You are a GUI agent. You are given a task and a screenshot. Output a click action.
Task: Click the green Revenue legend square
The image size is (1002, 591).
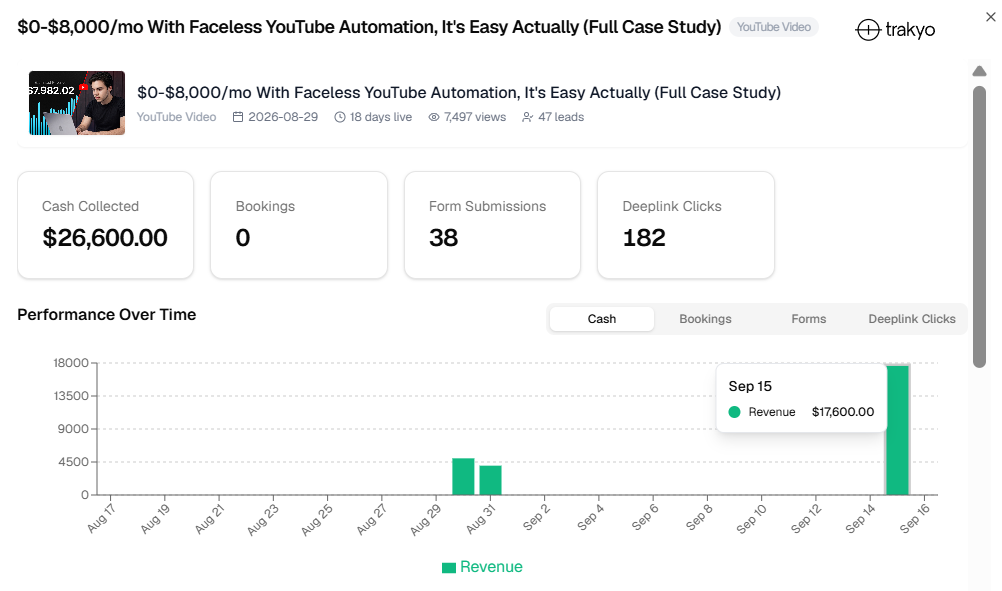(449, 567)
